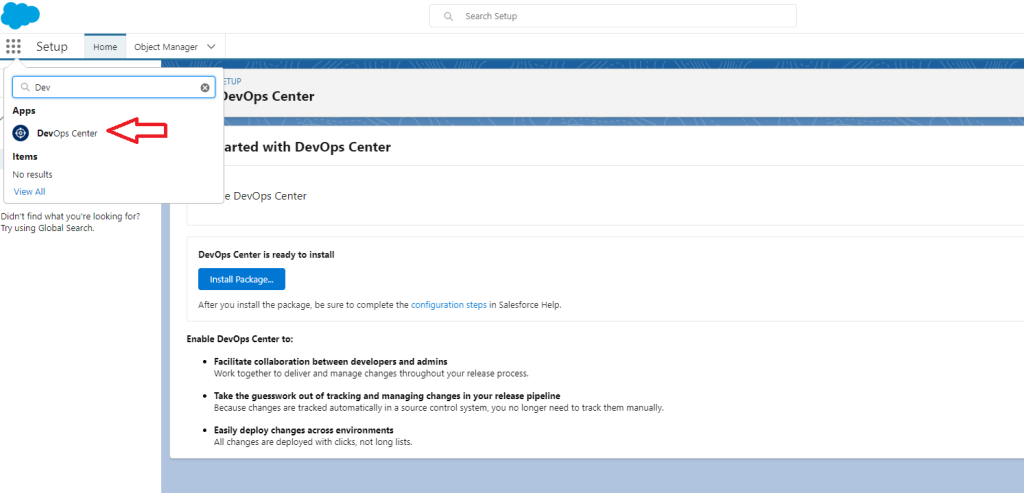Click the Items section heading
This screenshot has width=1024, height=493.
click(25, 157)
